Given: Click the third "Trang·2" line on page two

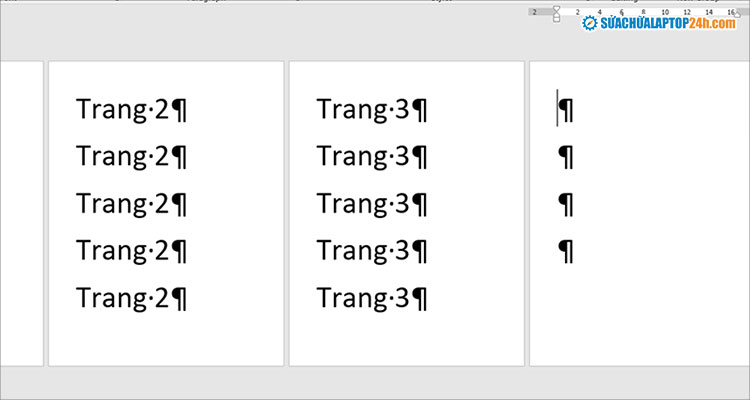Looking at the screenshot, I should (131, 204).
